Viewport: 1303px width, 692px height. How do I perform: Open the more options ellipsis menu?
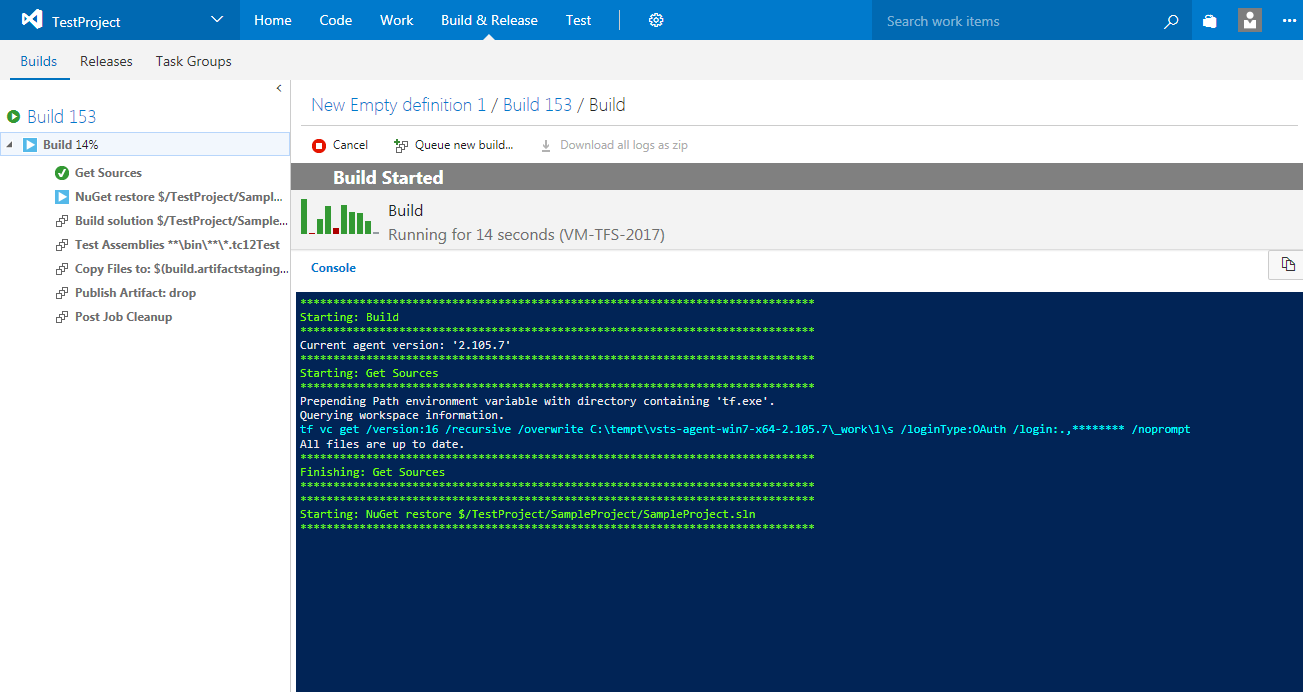(x=1288, y=21)
